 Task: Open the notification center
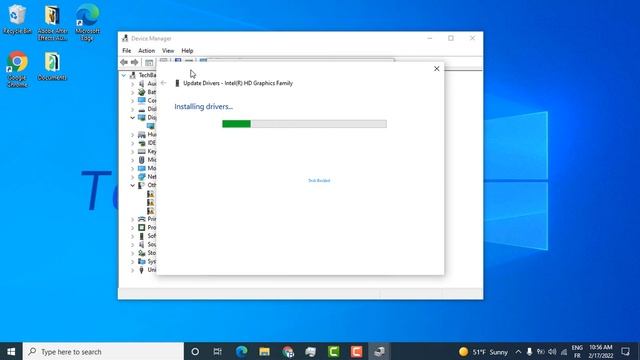[625, 351]
